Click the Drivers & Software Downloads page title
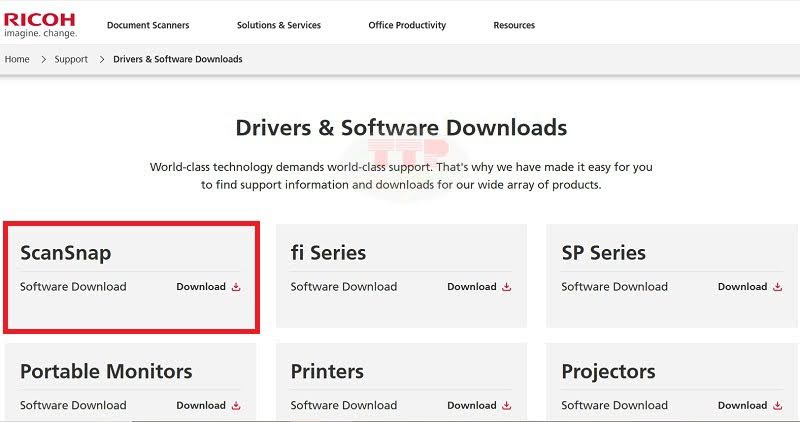 pos(401,128)
